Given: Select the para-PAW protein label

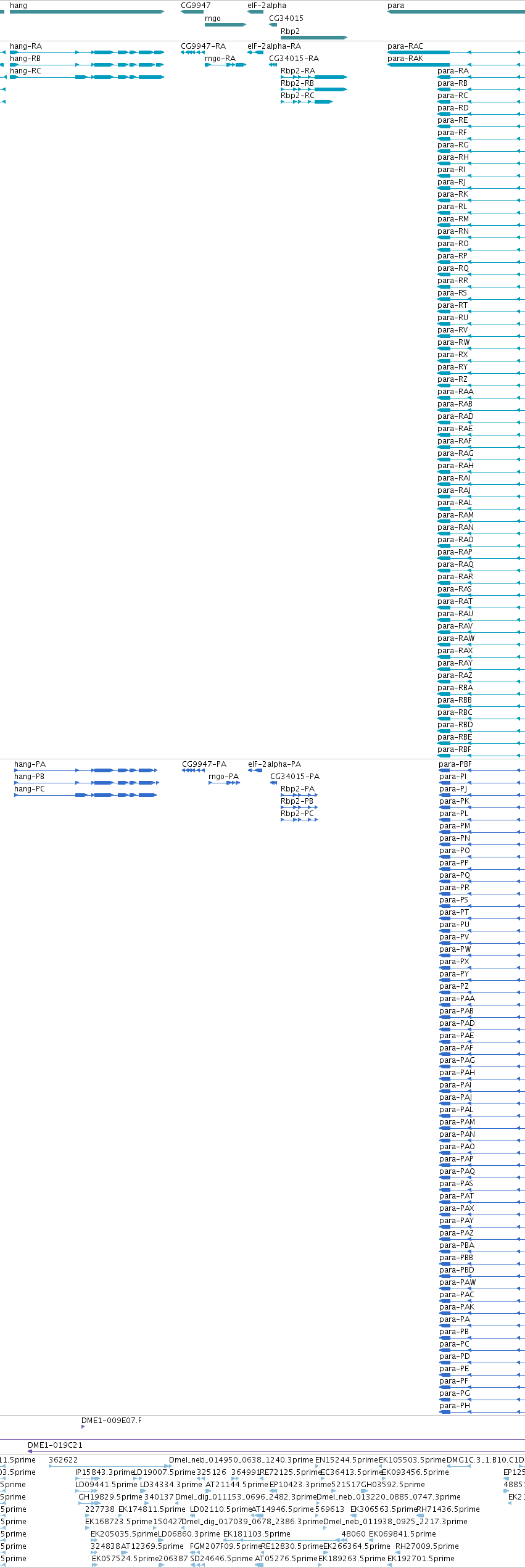Looking at the screenshot, I should click(458, 1282).
